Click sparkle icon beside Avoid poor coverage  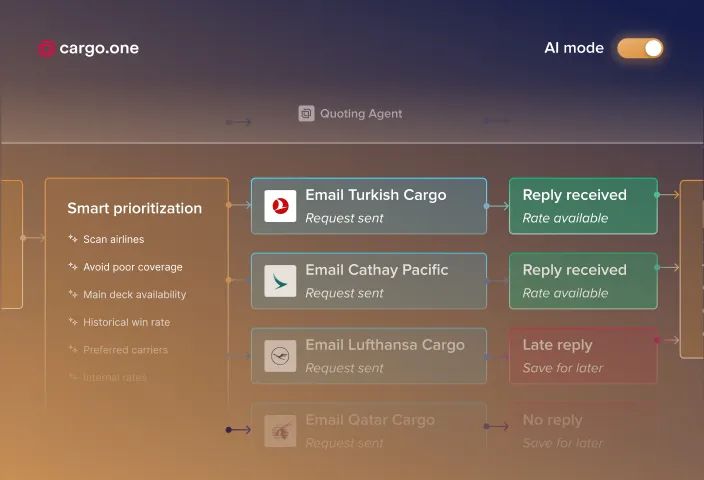73,266
